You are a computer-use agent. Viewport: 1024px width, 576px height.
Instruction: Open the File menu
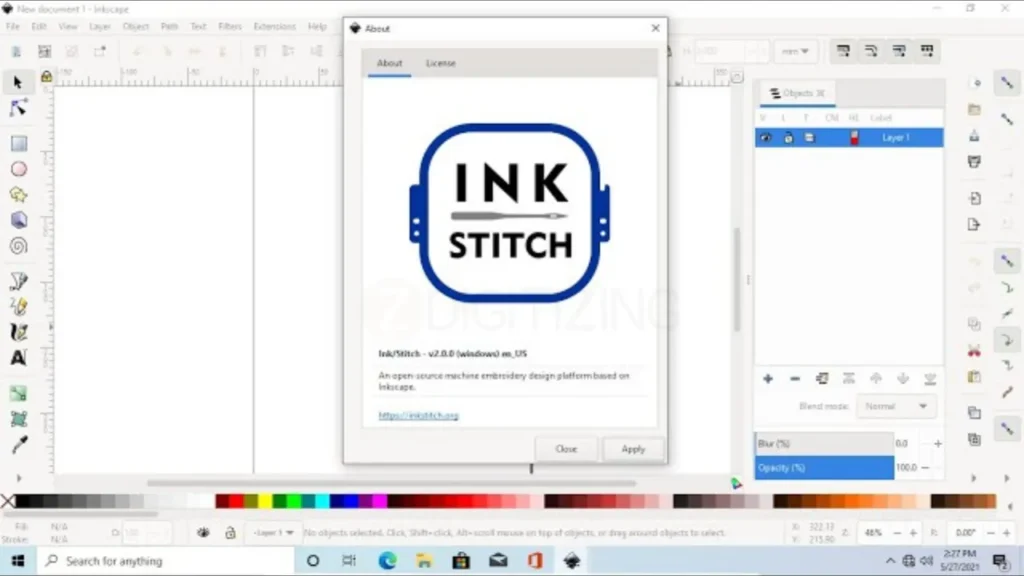point(11,26)
